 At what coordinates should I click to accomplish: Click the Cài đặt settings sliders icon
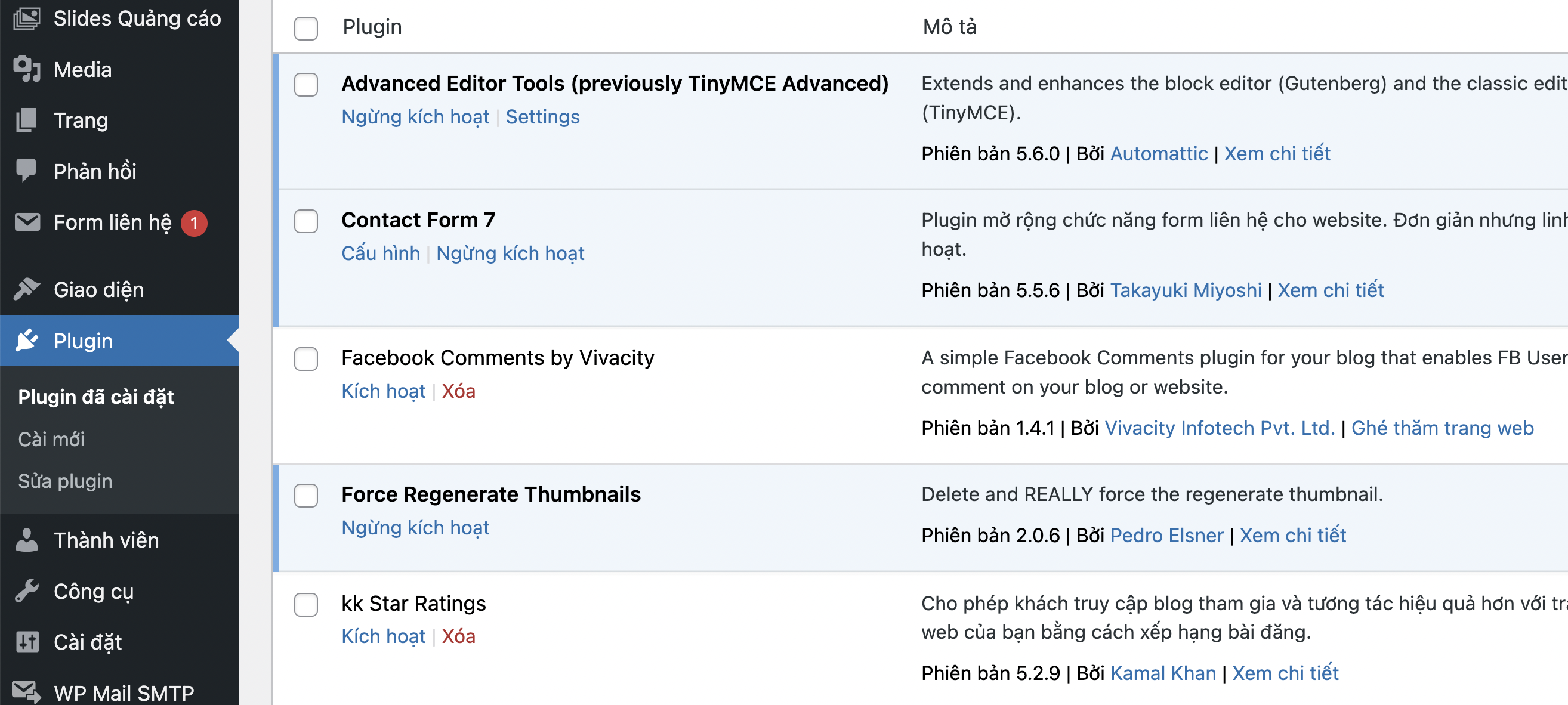(27, 642)
